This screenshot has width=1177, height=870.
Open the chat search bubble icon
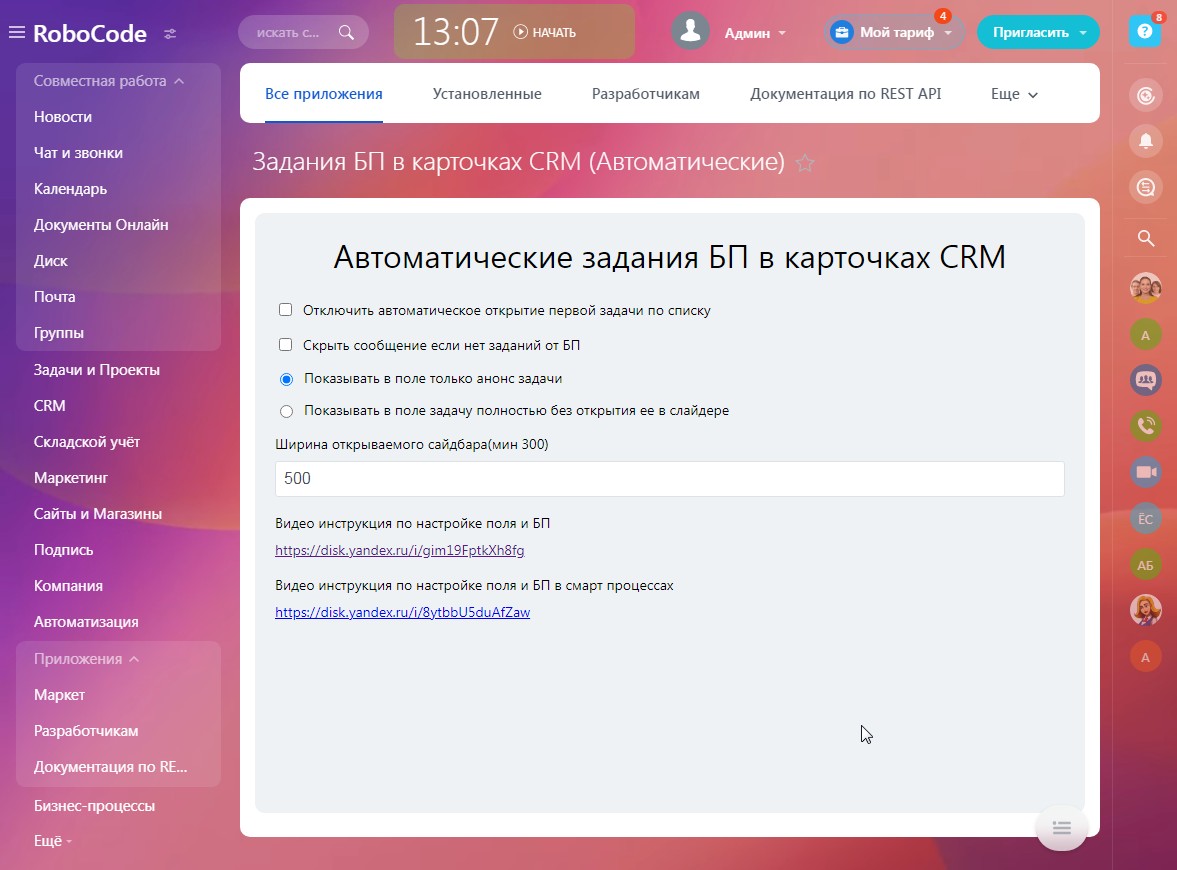(x=1145, y=186)
